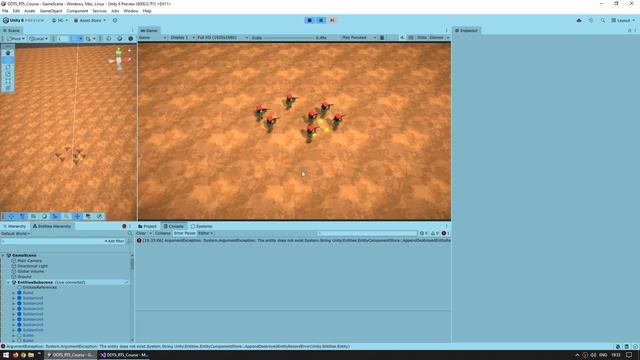This screenshot has height=360, width=640.
Task: Switch to the Project tab
Action: point(147,226)
